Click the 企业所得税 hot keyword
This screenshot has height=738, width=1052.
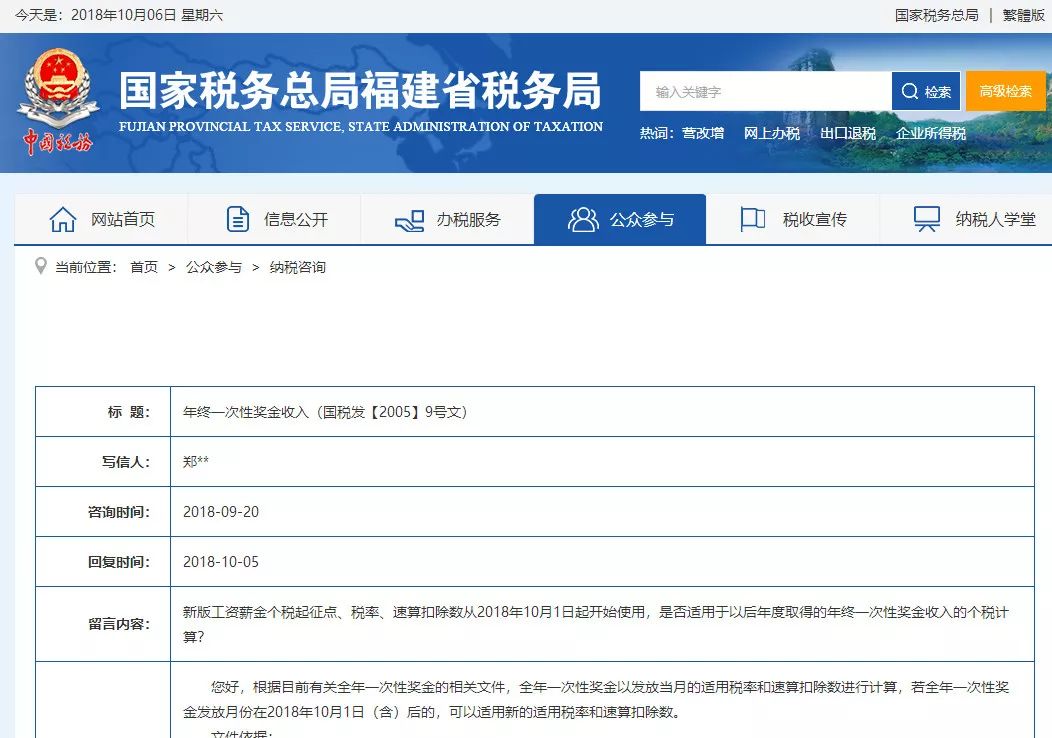pyautogui.click(x=931, y=134)
